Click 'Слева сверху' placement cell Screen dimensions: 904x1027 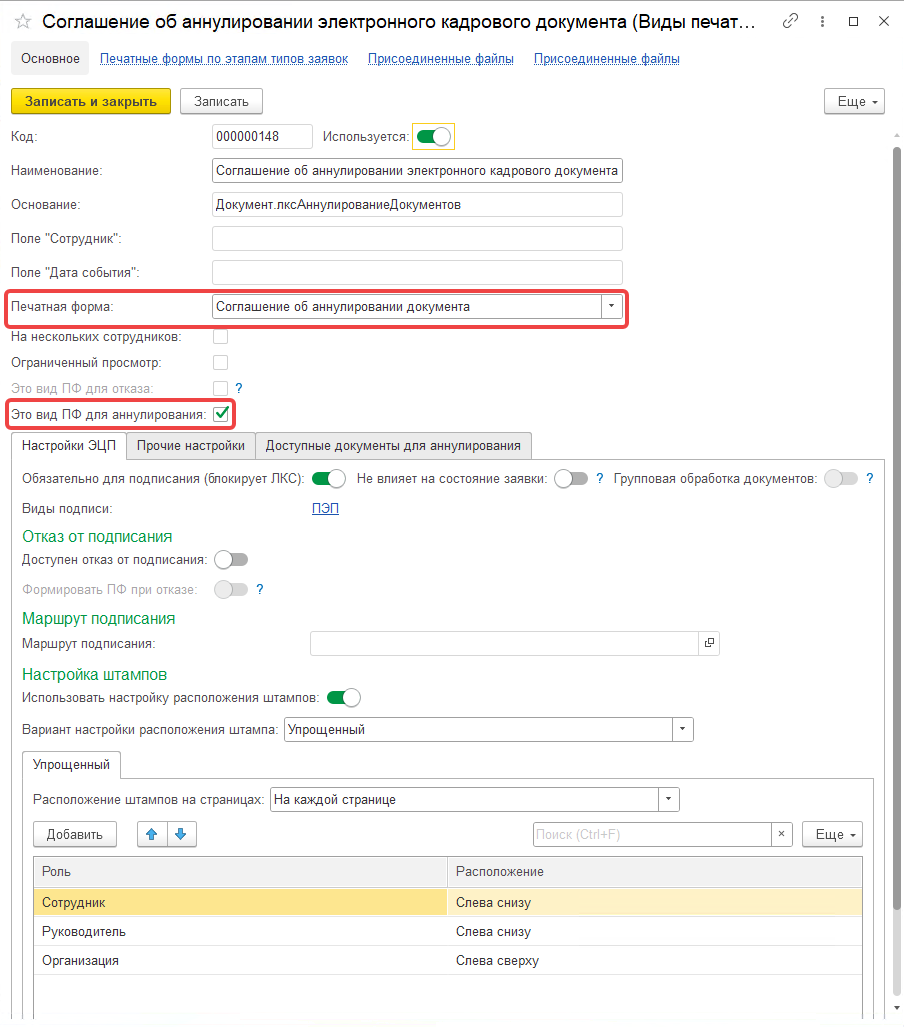pos(654,960)
